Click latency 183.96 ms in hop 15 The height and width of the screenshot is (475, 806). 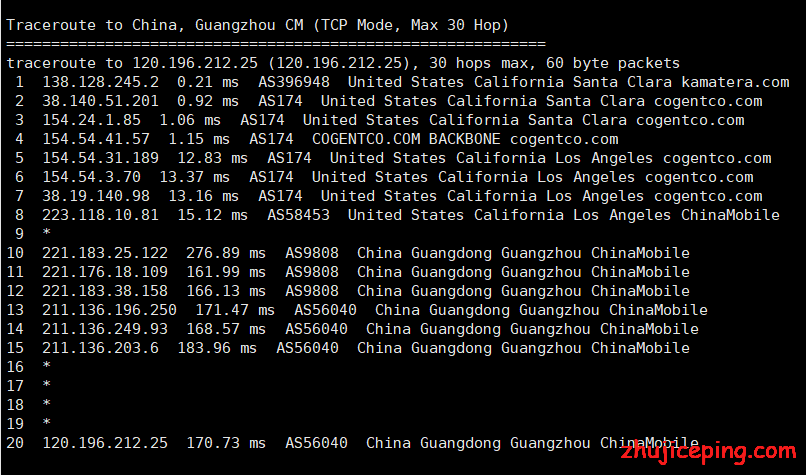(x=217, y=348)
